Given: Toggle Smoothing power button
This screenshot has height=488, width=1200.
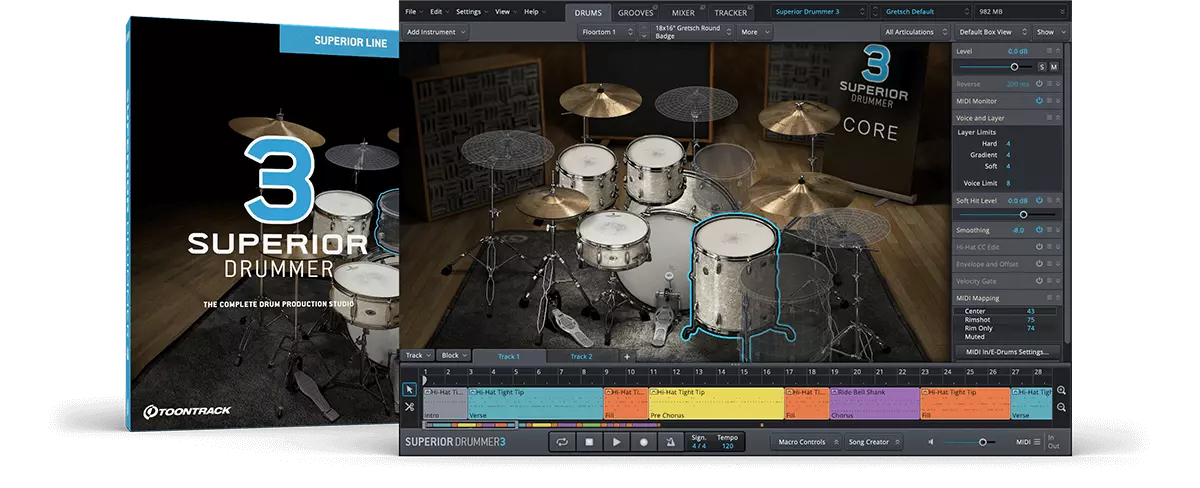Looking at the screenshot, I should [1039, 230].
